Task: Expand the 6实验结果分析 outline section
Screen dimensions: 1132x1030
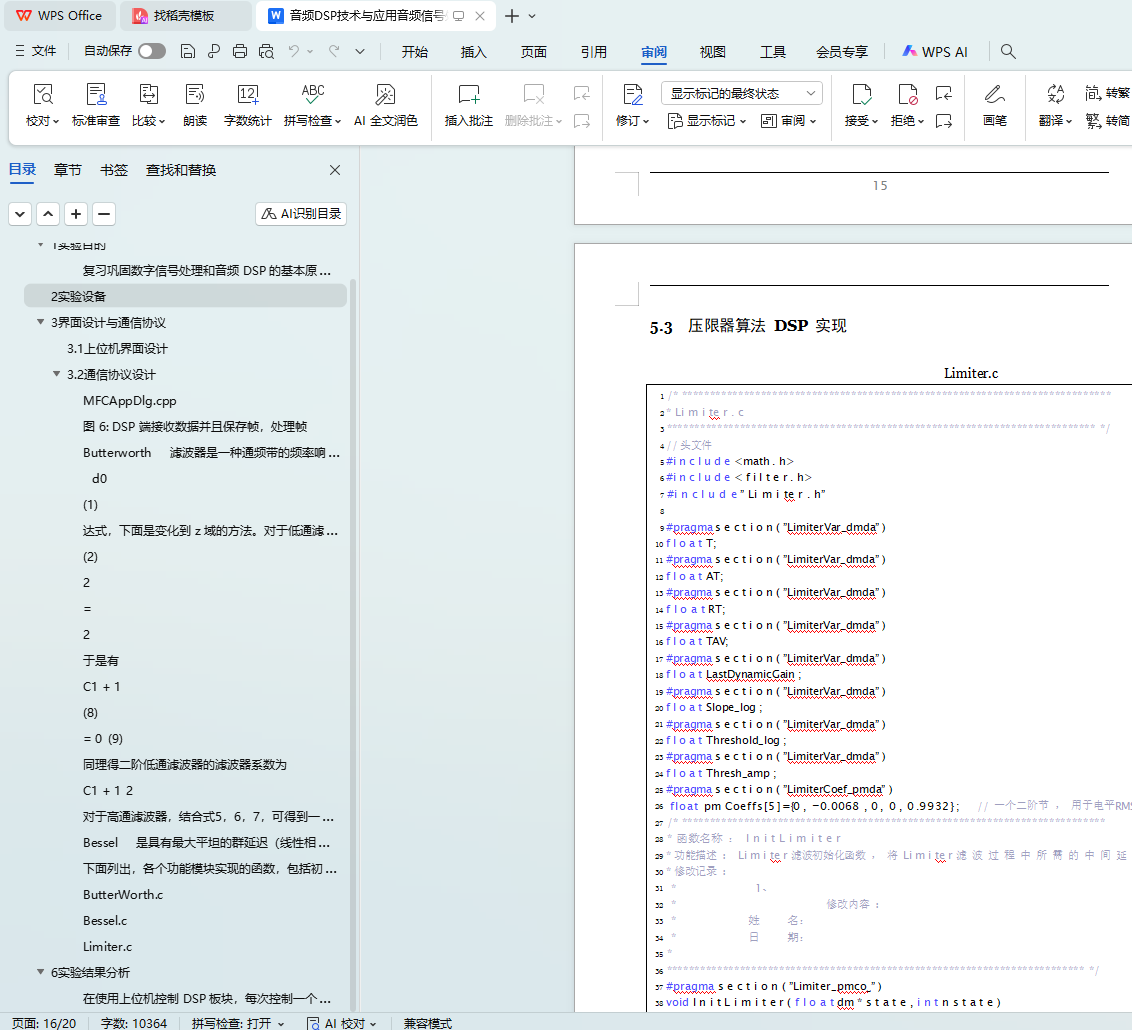Action: click(41, 972)
